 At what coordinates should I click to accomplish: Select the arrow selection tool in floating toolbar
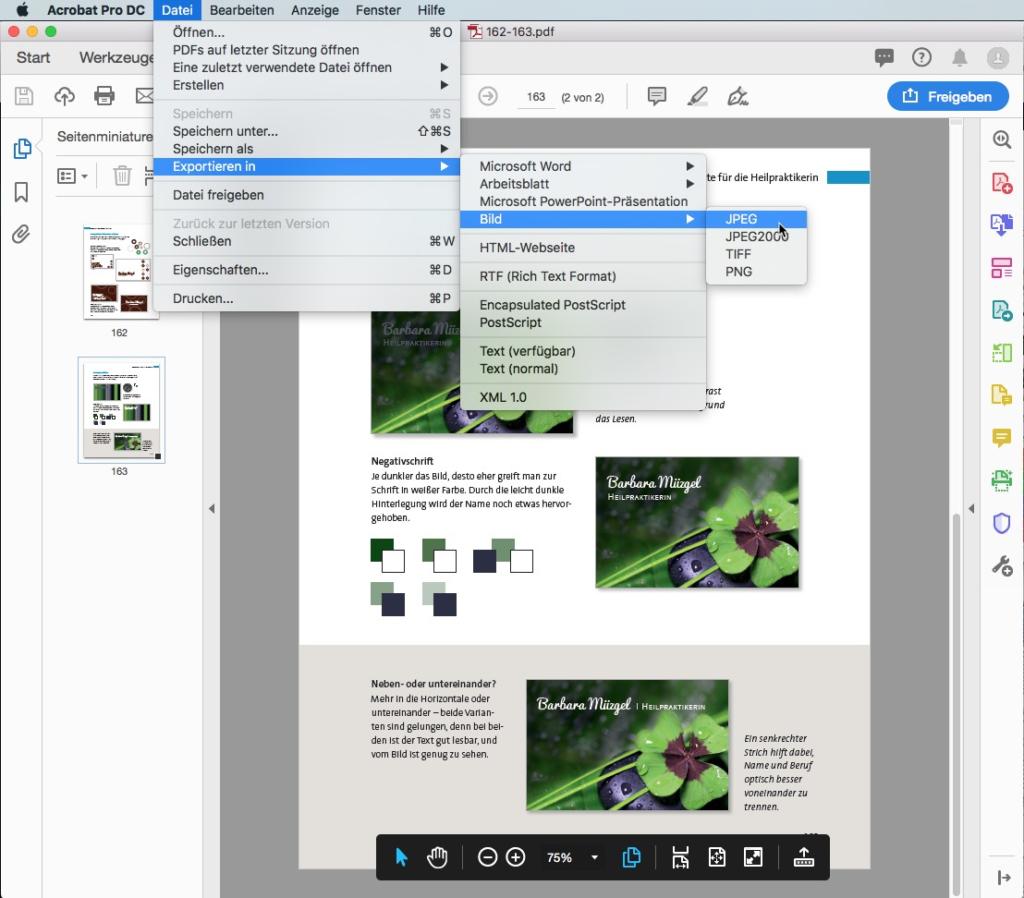click(x=401, y=857)
